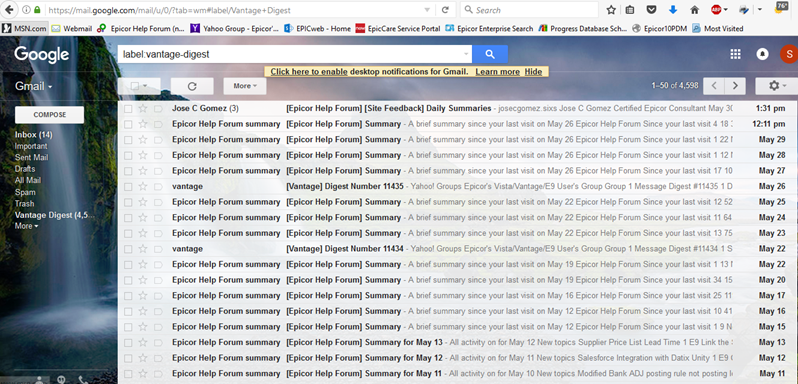This screenshot has width=798, height=384.
Task: Open the Google apps grid icon
Action: click(735, 54)
